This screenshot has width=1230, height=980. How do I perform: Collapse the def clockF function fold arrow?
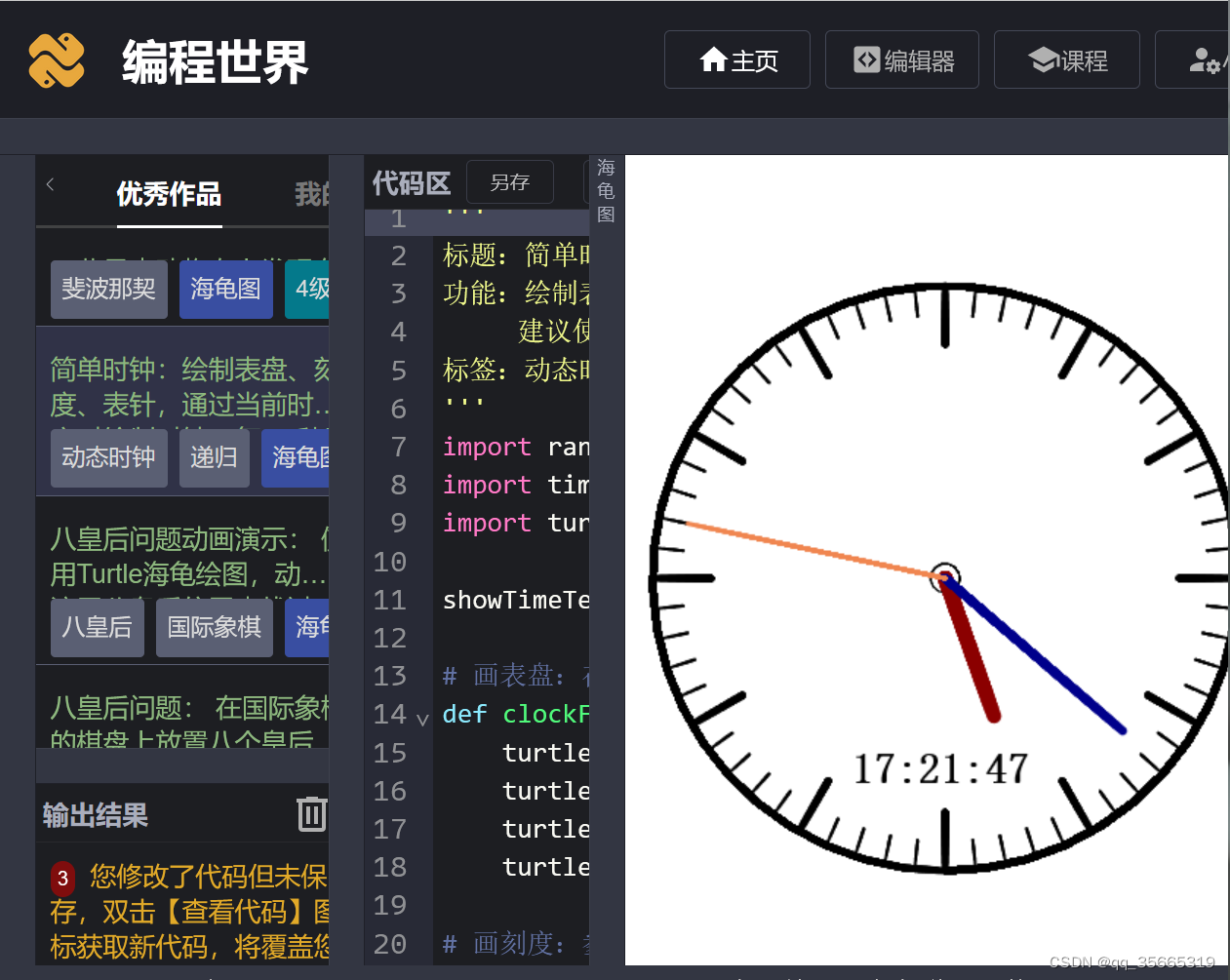click(422, 720)
